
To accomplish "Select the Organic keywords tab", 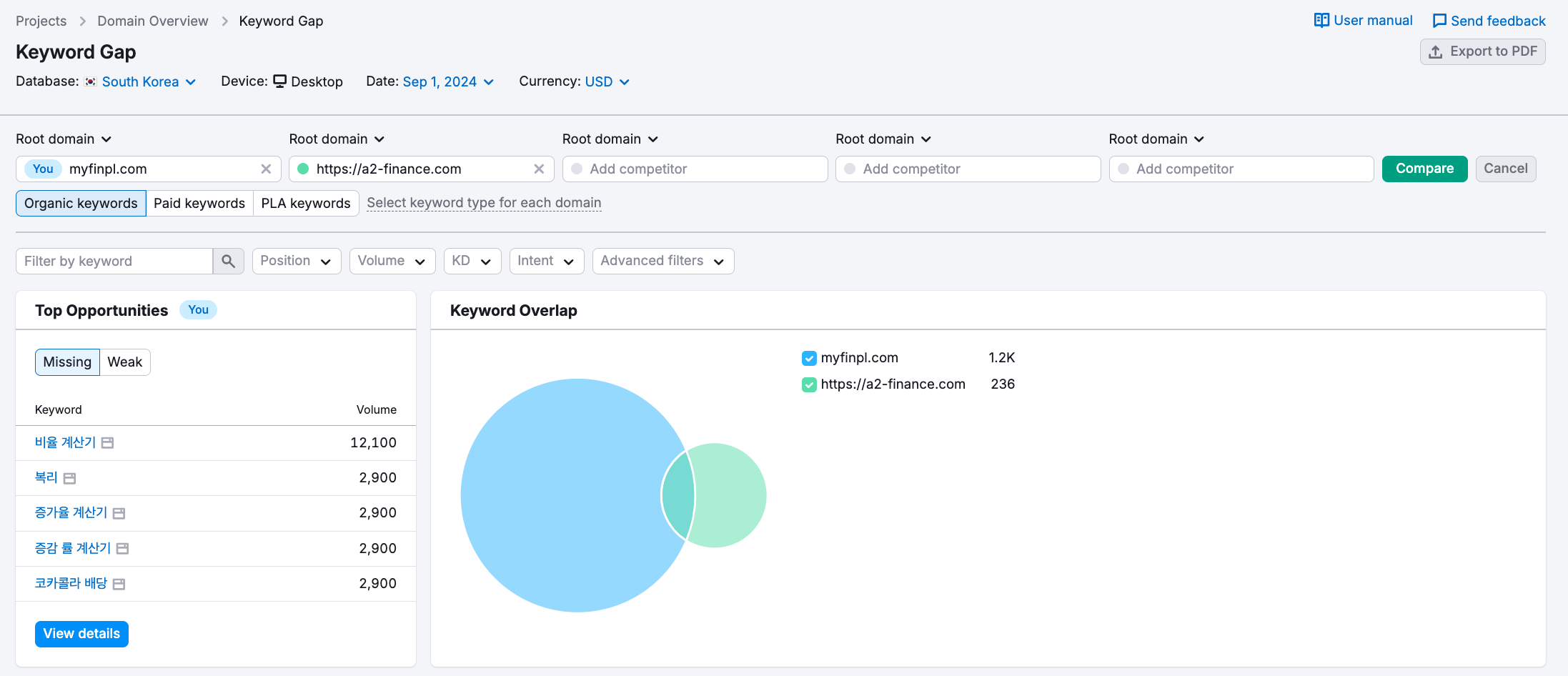I will coord(81,204).
